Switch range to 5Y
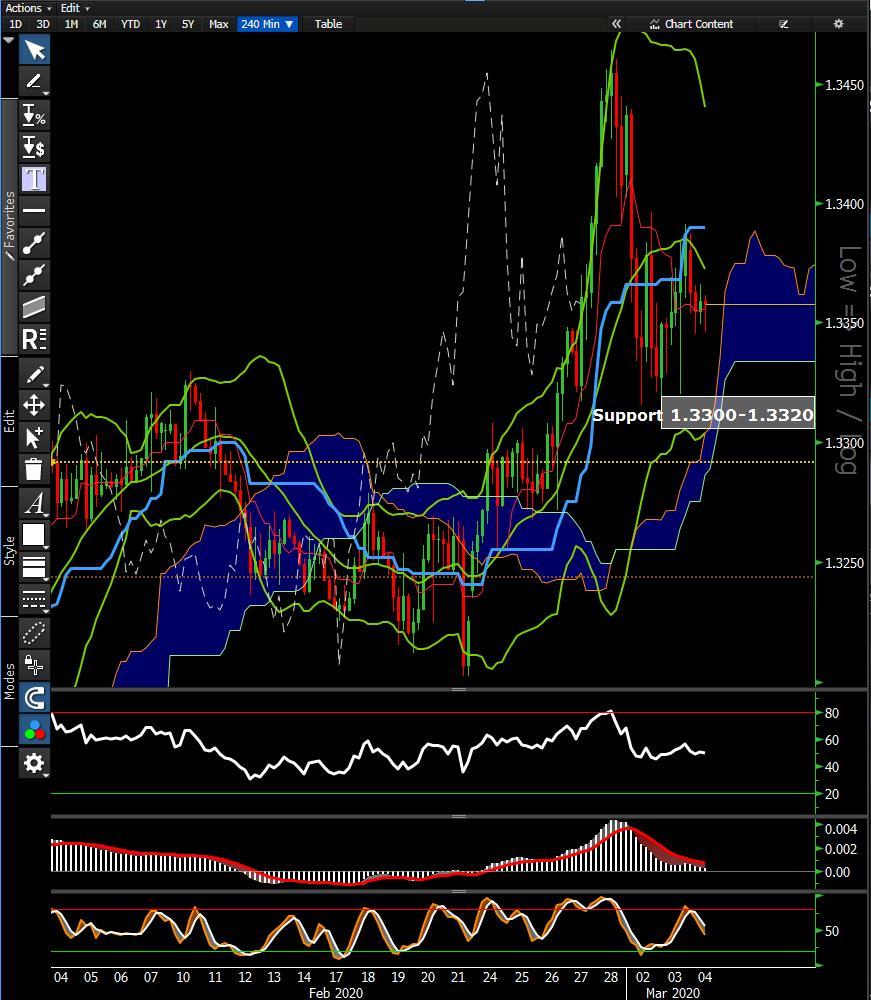871x1000 pixels. (187, 24)
